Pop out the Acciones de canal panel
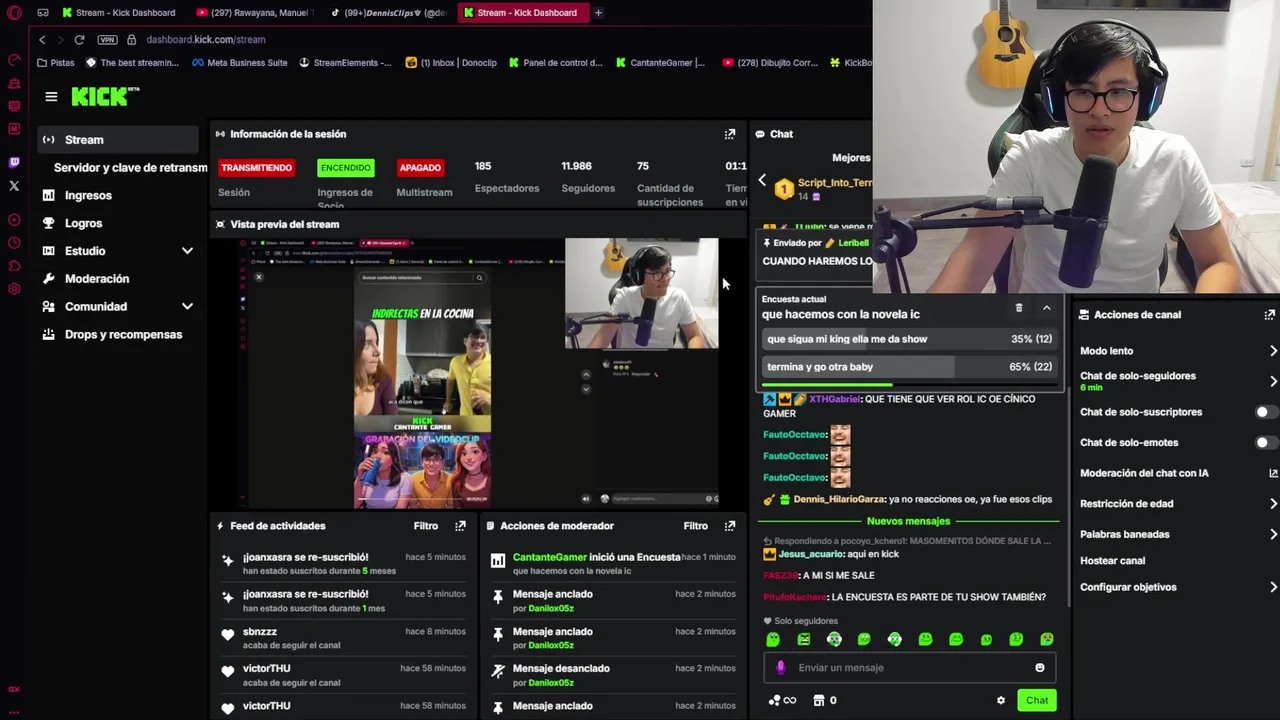The height and width of the screenshot is (720, 1280). (1269, 315)
